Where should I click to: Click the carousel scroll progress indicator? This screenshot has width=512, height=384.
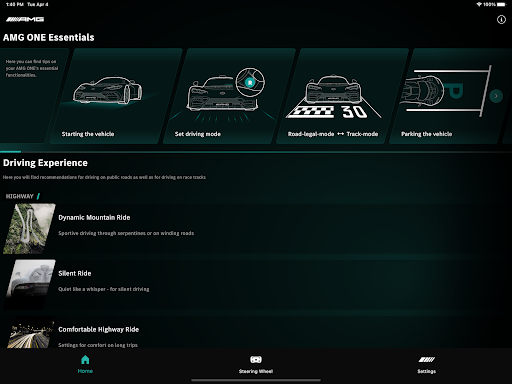(x=11, y=152)
